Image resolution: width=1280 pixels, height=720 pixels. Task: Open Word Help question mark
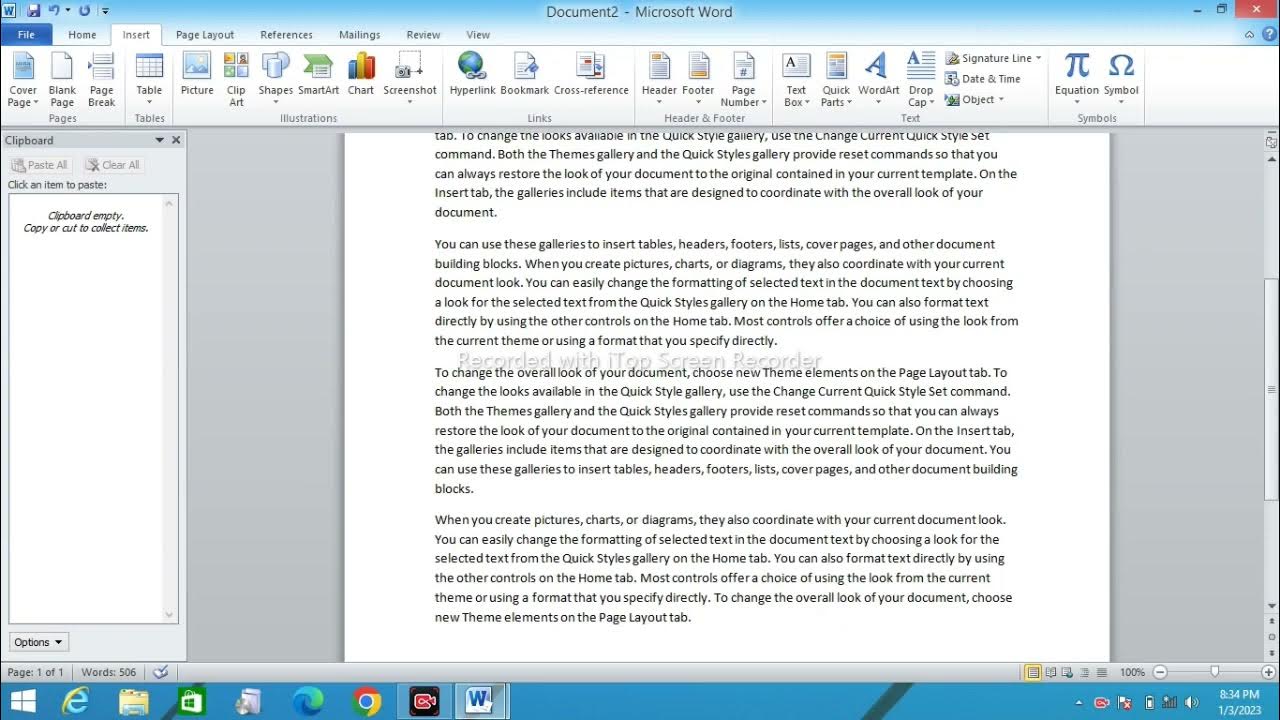pyautogui.click(x=1267, y=34)
